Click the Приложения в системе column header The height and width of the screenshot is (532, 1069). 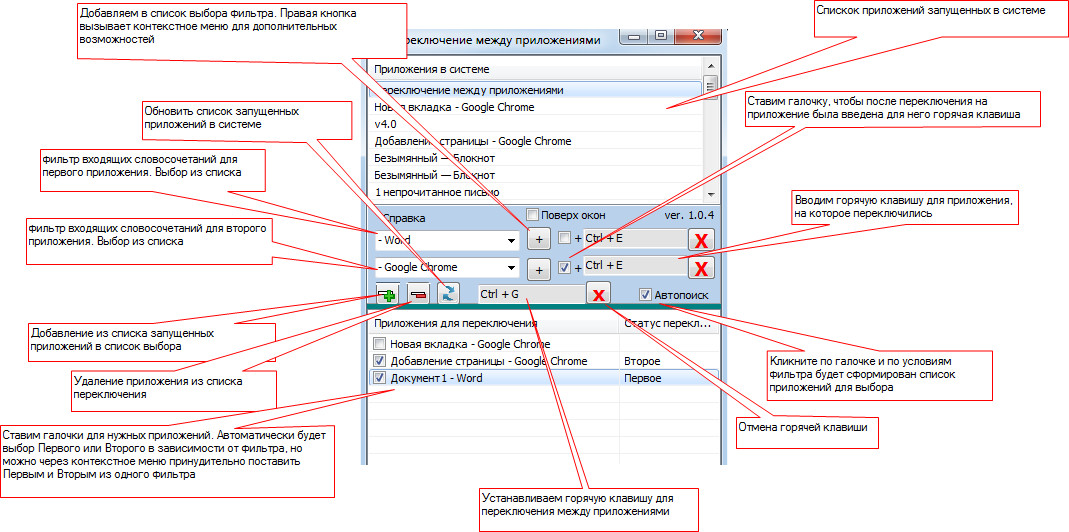[x=535, y=70]
